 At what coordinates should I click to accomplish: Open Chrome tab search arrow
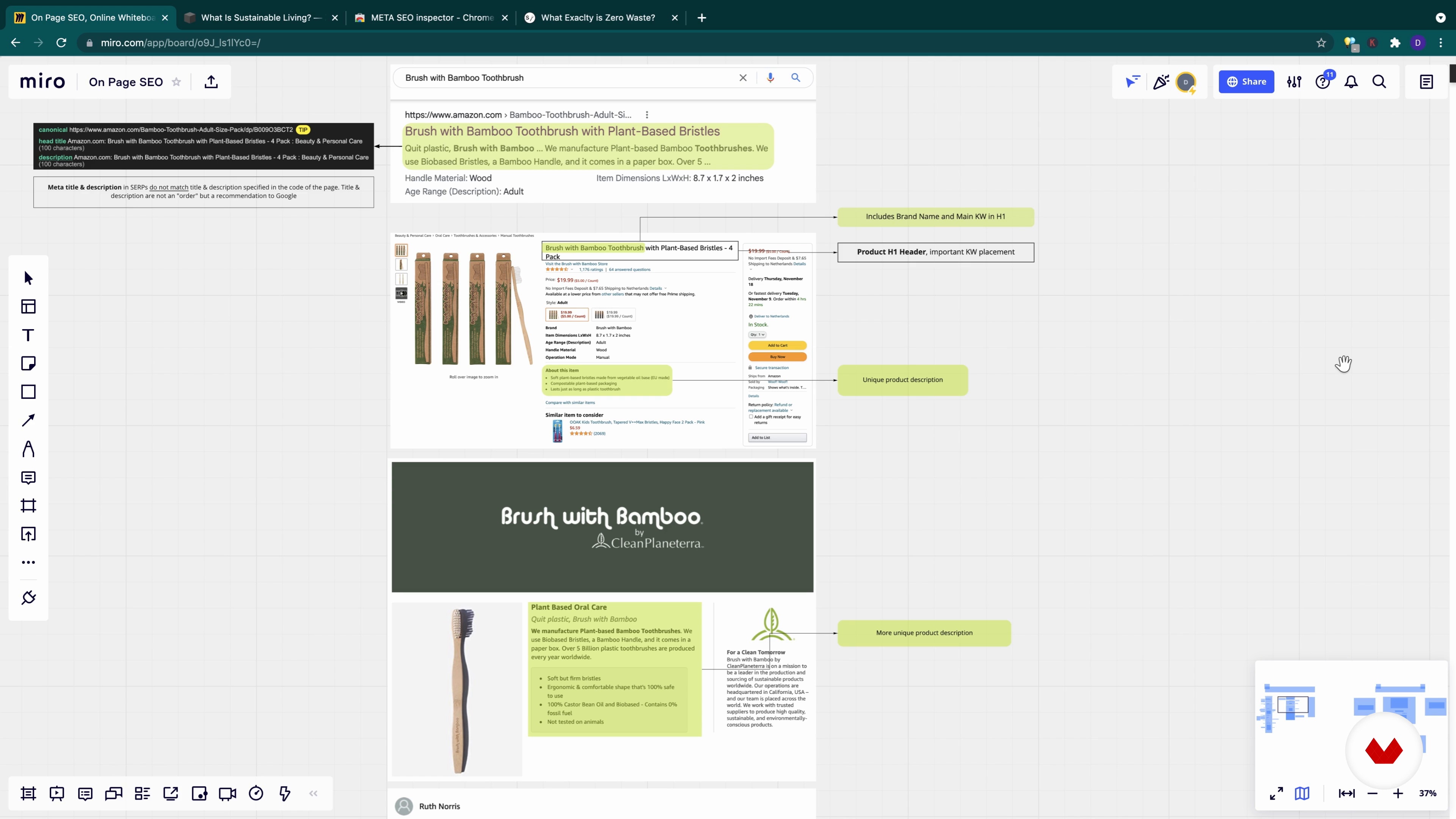pos(1440,17)
